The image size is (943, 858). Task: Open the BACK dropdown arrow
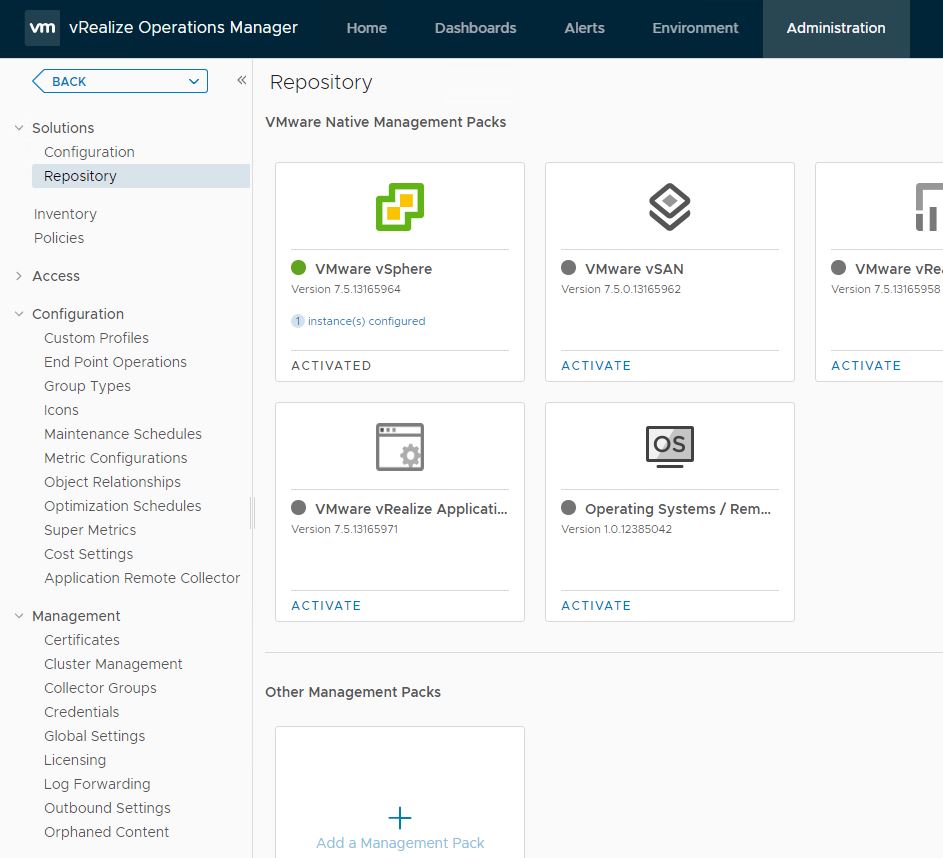(194, 81)
